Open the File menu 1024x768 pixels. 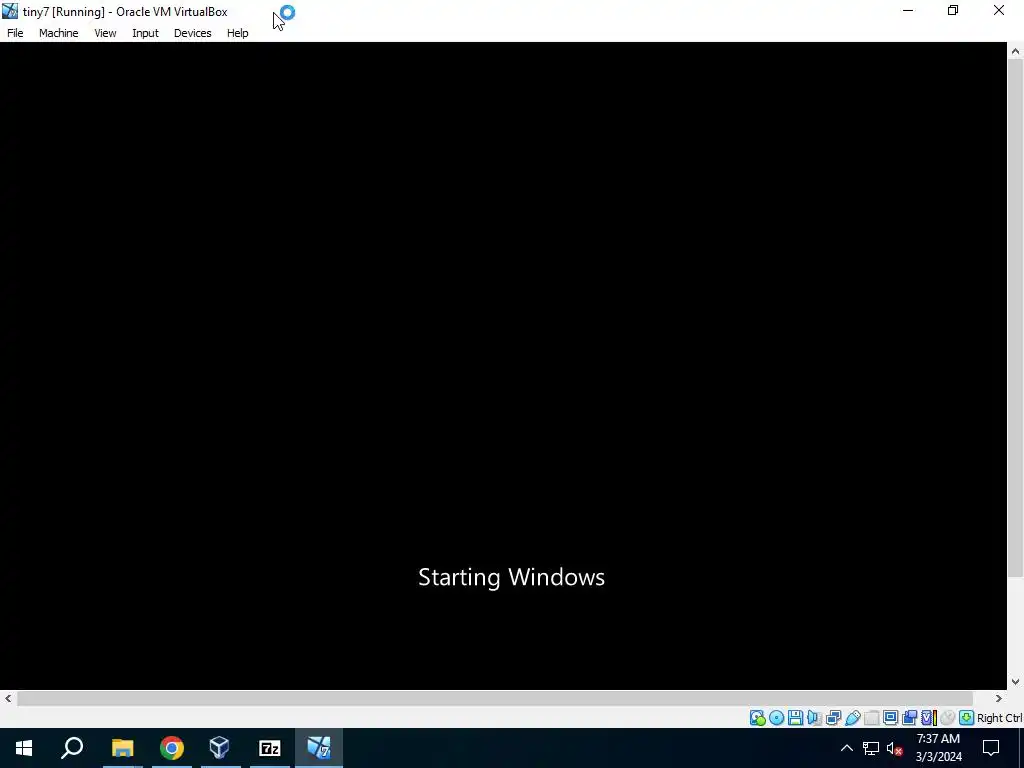pyautogui.click(x=15, y=33)
